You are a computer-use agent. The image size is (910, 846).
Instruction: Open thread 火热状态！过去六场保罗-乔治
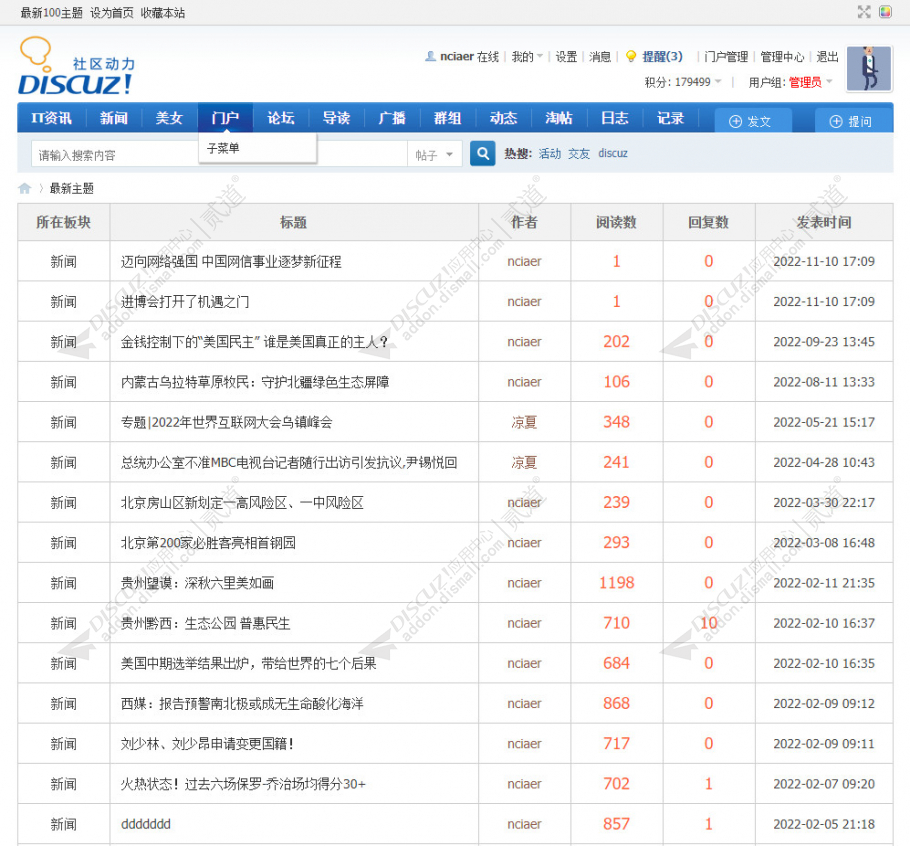pyautogui.click(x=243, y=784)
